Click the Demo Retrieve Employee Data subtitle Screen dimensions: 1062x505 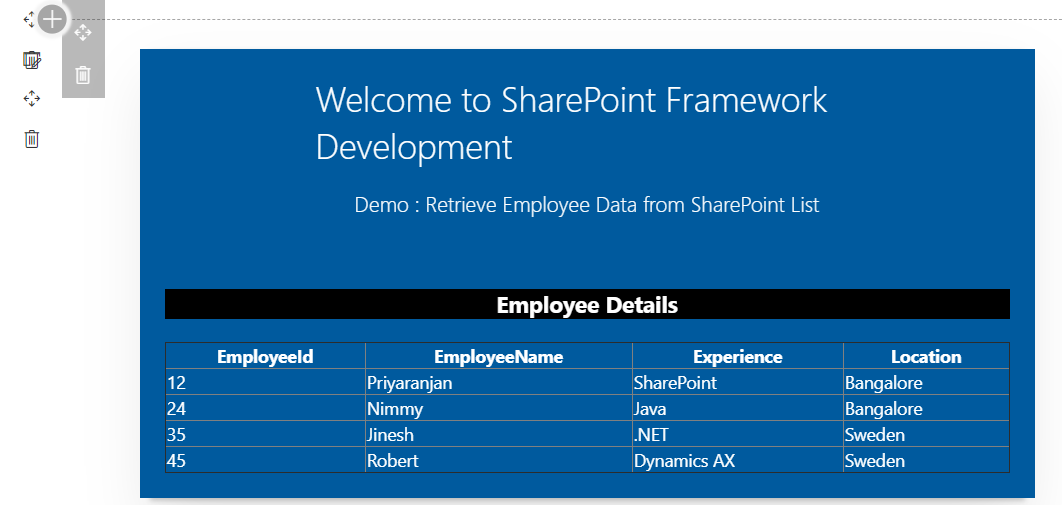[x=587, y=204]
